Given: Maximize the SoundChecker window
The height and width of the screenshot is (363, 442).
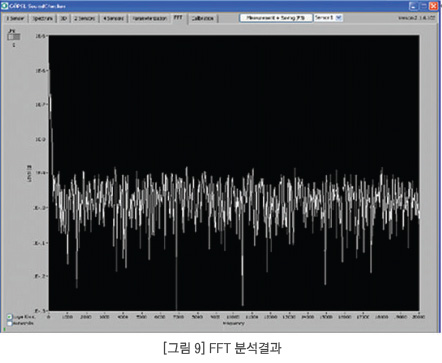Looking at the screenshot, I should tap(423, 6).
